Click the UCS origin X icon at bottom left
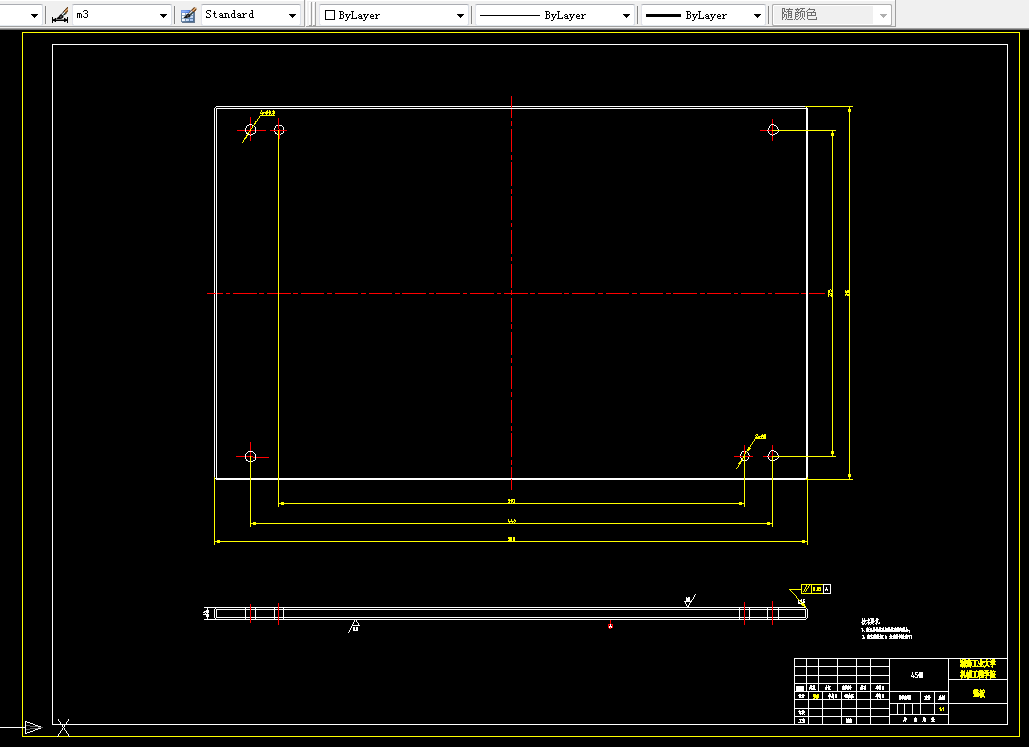Screen dimensions: 1029x747 pos(63,727)
